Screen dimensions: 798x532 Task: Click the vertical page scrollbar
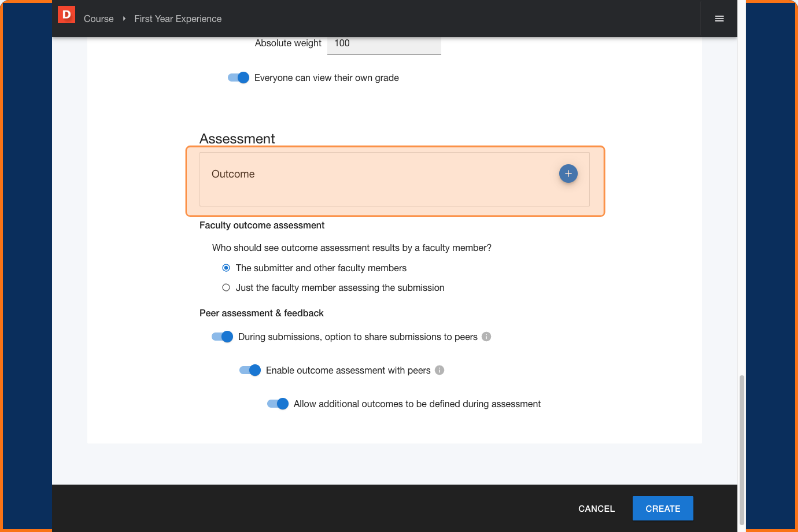[x=742, y=451]
